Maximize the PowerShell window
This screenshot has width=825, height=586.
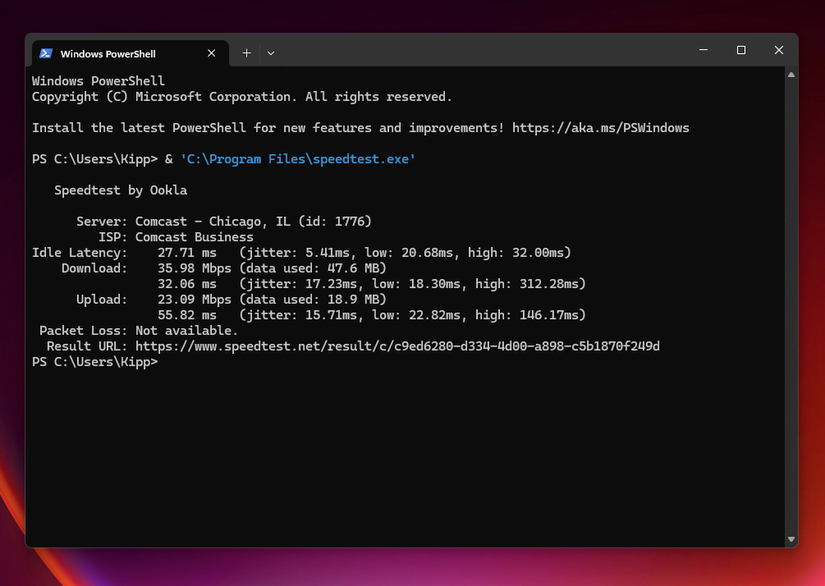[740, 49]
